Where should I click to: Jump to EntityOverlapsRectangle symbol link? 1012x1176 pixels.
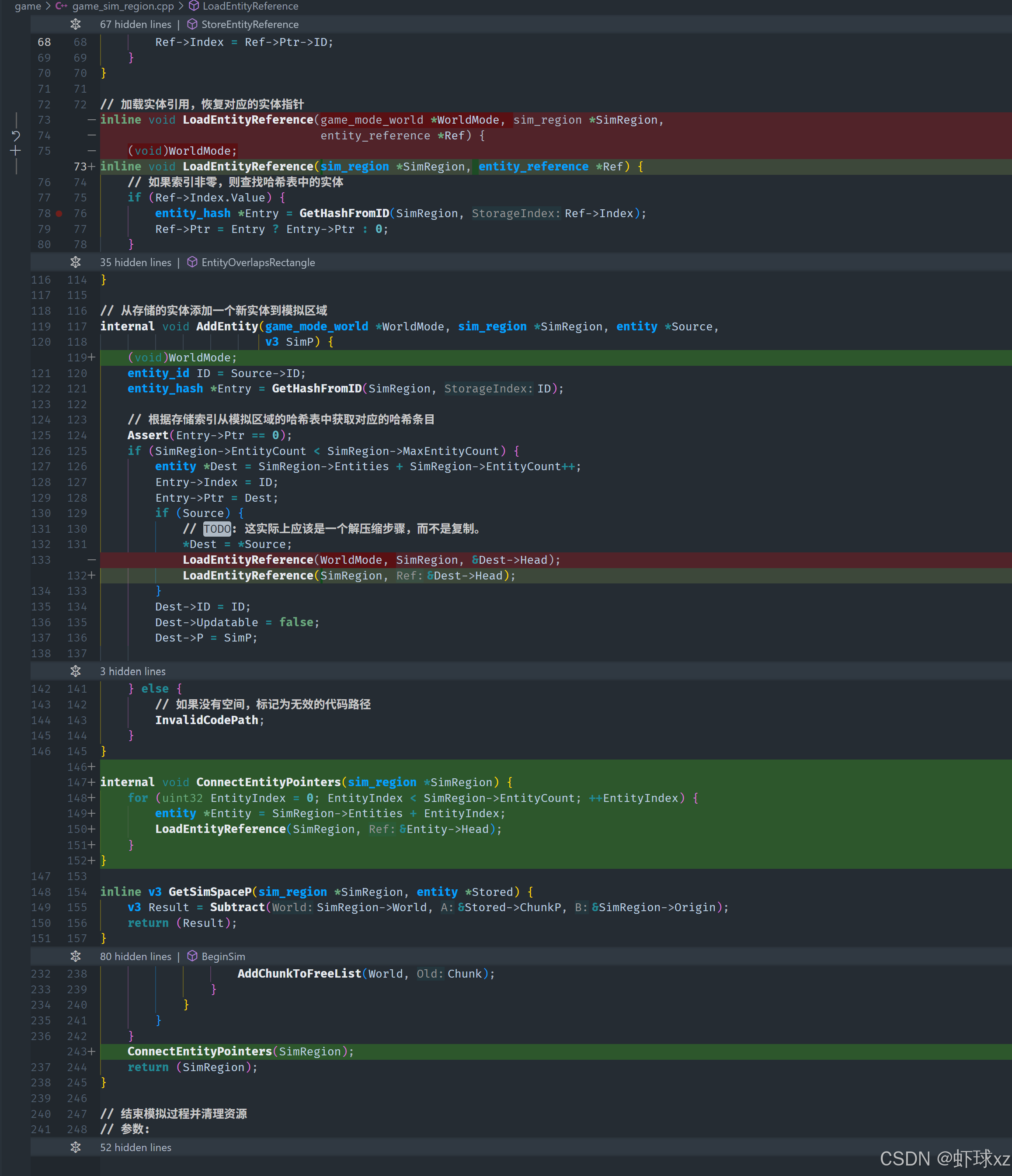(258, 262)
